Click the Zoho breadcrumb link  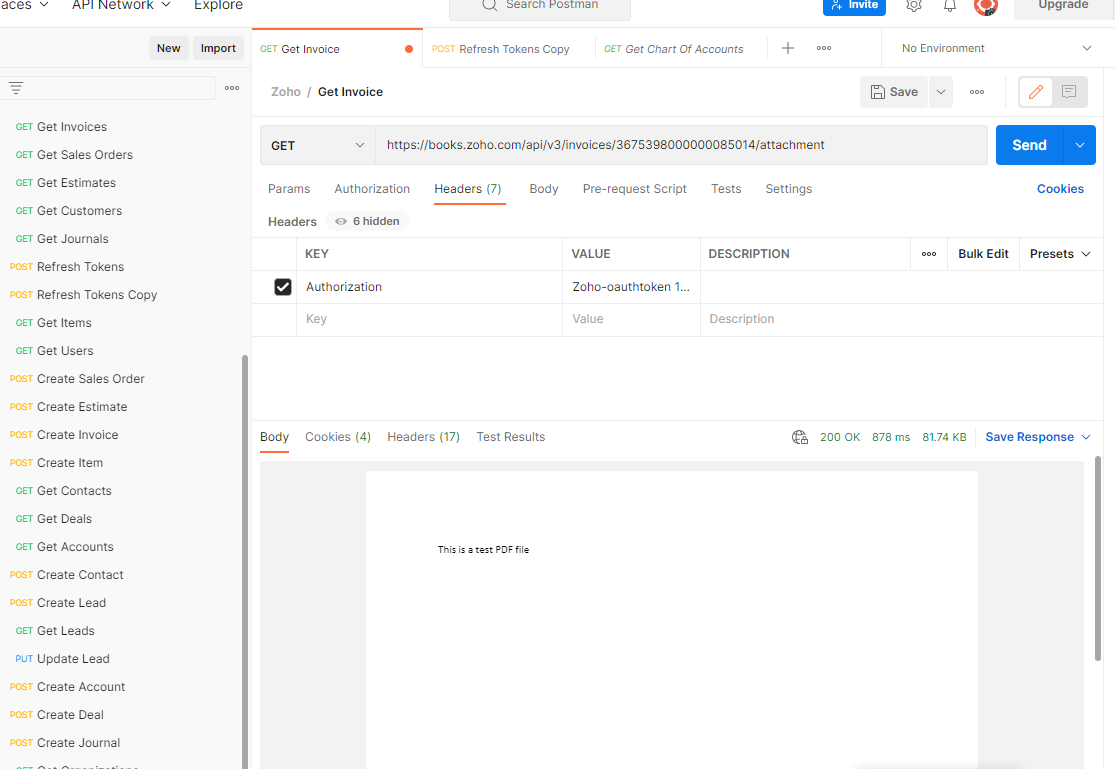(x=286, y=92)
